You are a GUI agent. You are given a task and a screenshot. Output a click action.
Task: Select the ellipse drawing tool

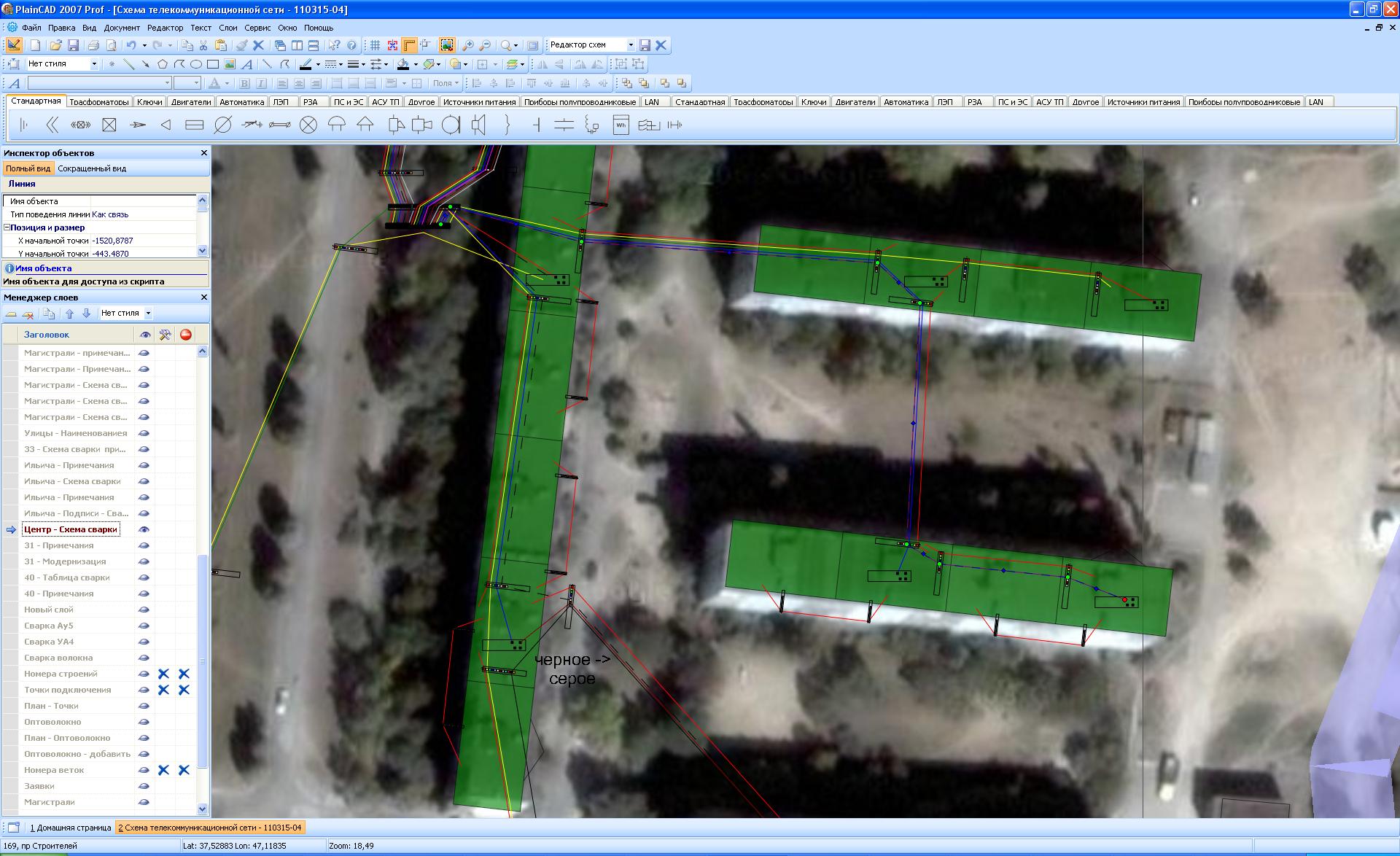point(195,64)
